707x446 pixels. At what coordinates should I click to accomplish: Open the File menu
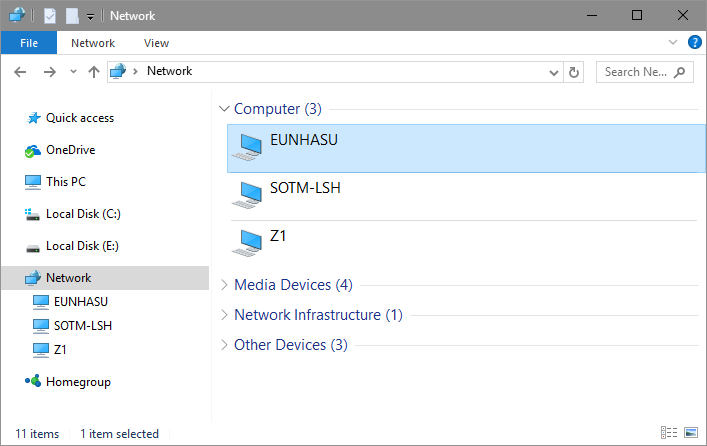[x=29, y=43]
